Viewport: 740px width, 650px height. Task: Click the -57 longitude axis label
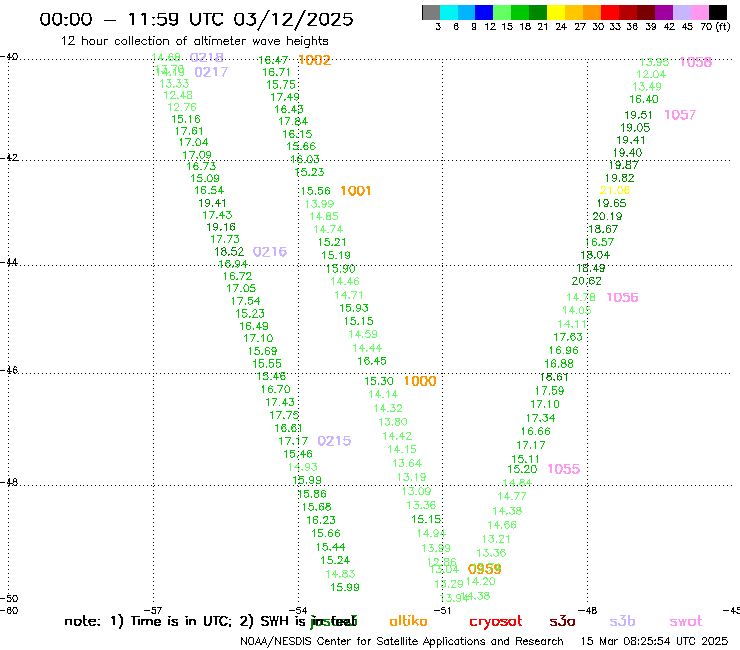[153, 611]
